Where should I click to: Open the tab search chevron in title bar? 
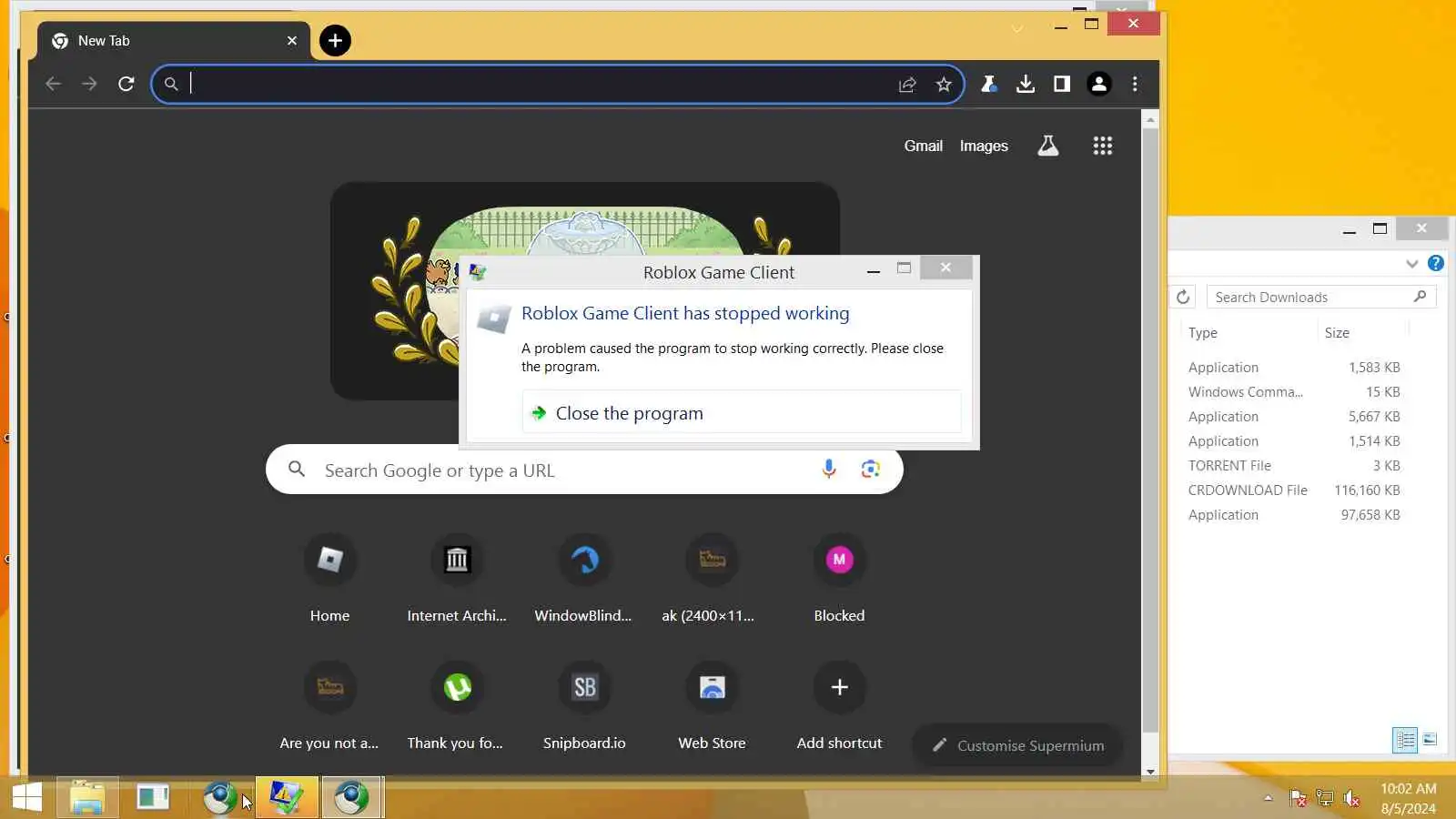1017,28
